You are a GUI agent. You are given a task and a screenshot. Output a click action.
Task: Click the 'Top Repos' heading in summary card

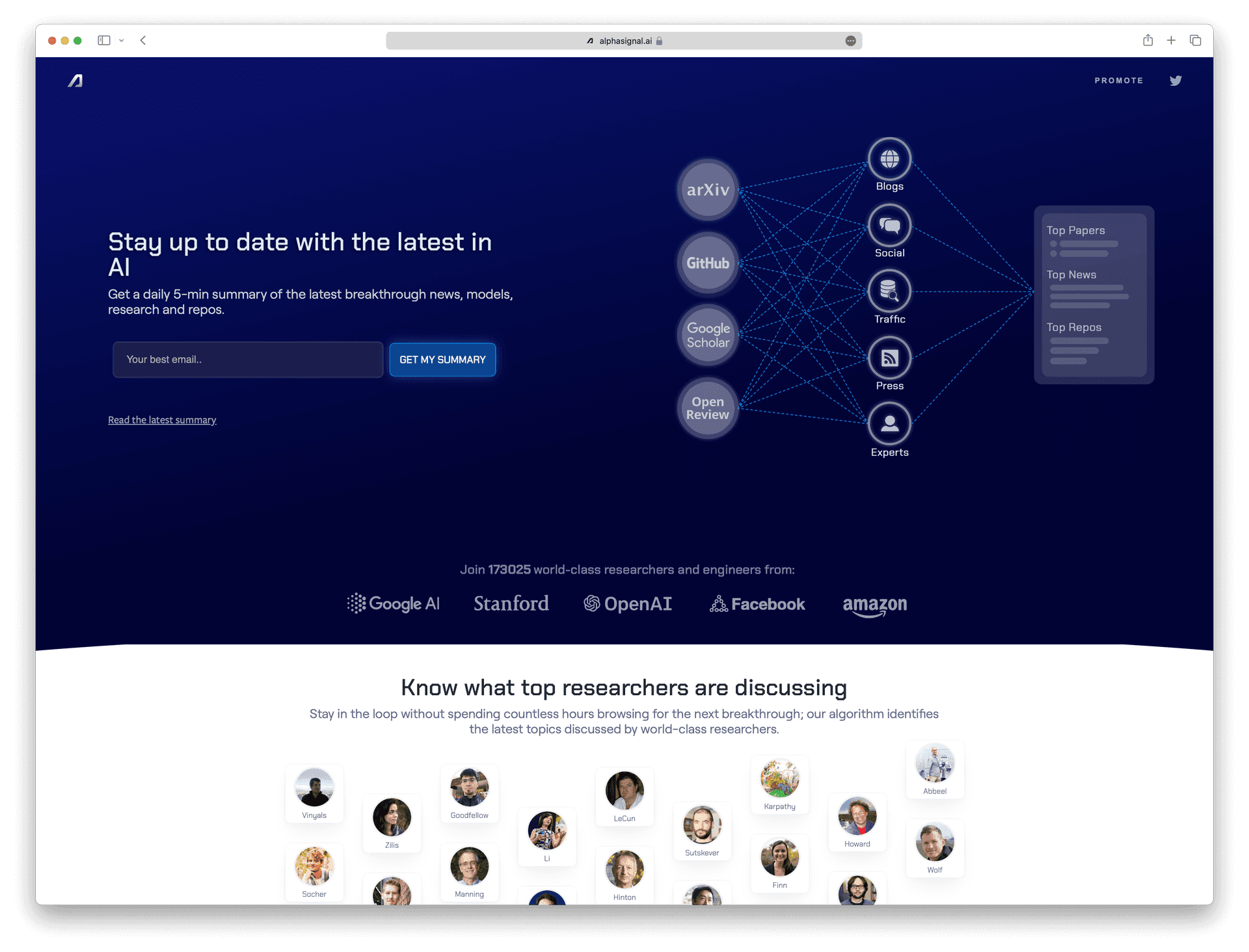coord(1073,327)
